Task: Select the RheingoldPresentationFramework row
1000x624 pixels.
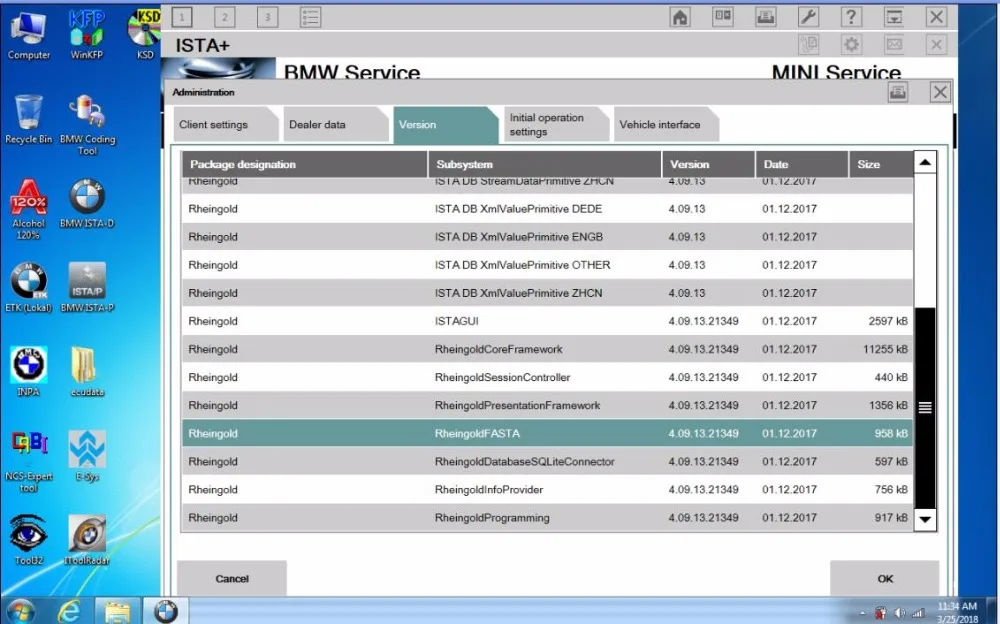Action: point(547,405)
